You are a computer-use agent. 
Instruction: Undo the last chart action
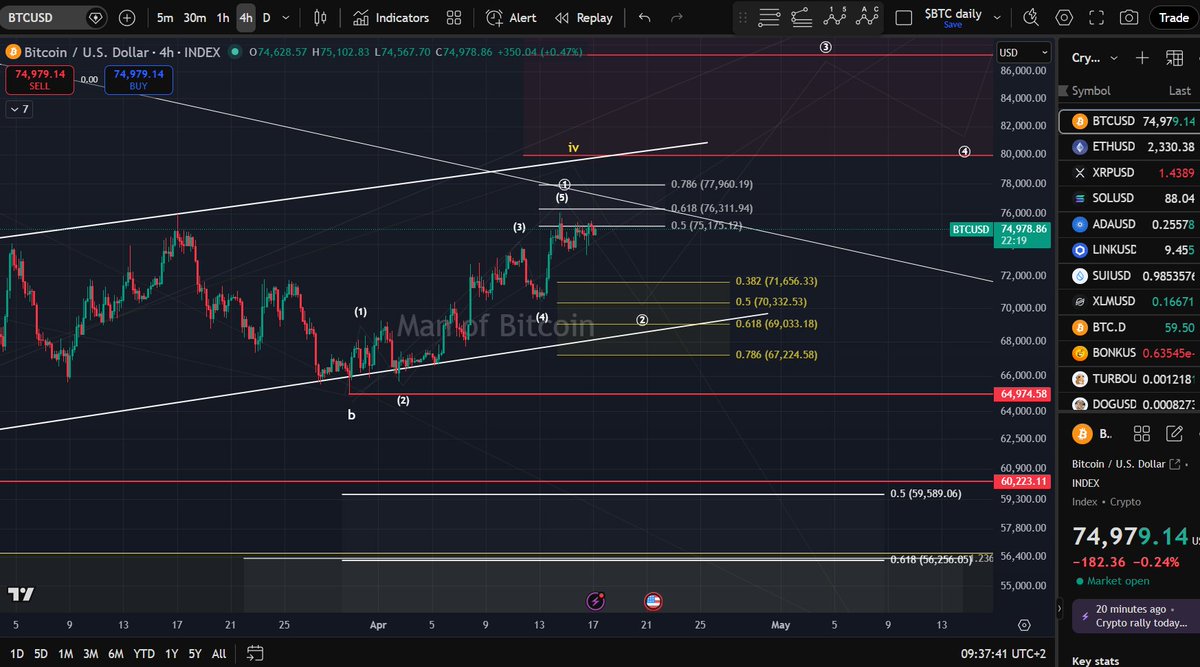pos(644,18)
